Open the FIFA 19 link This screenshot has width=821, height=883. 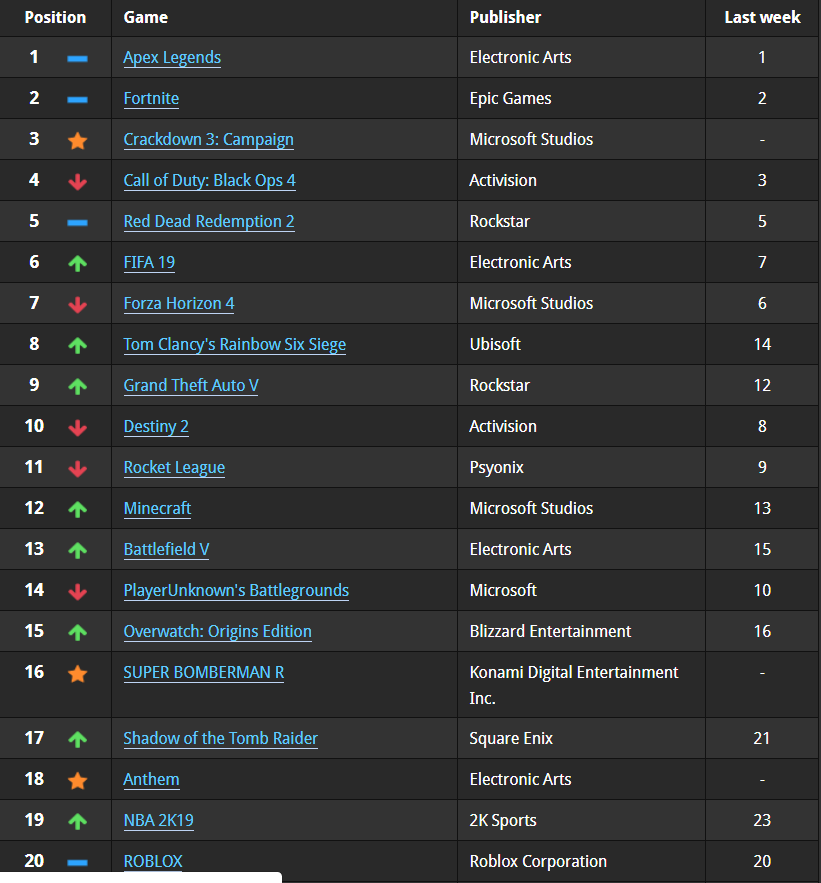(x=149, y=262)
